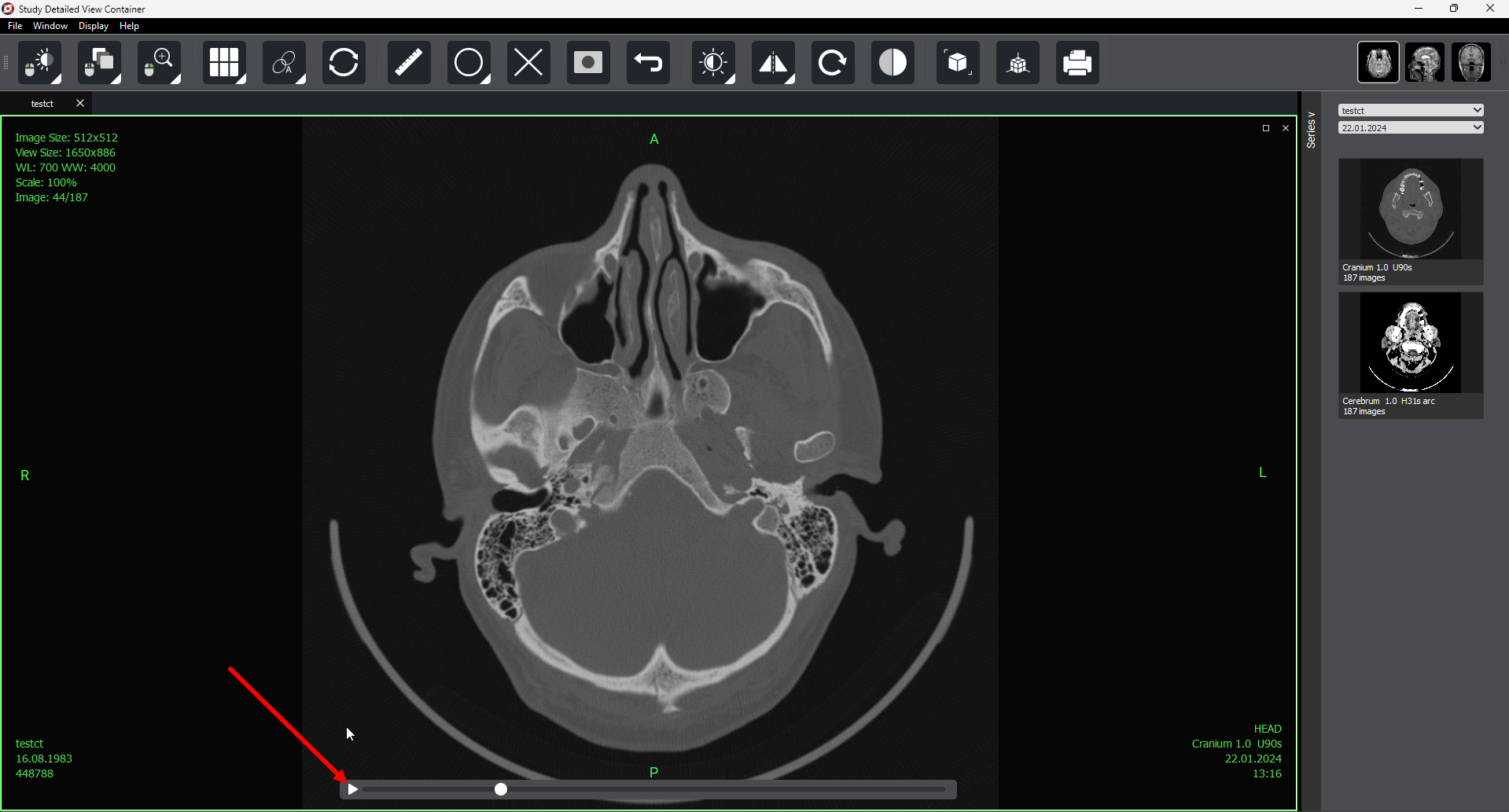Open the grid layout tool
1509x812 pixels.
click(x=224, y=63)
